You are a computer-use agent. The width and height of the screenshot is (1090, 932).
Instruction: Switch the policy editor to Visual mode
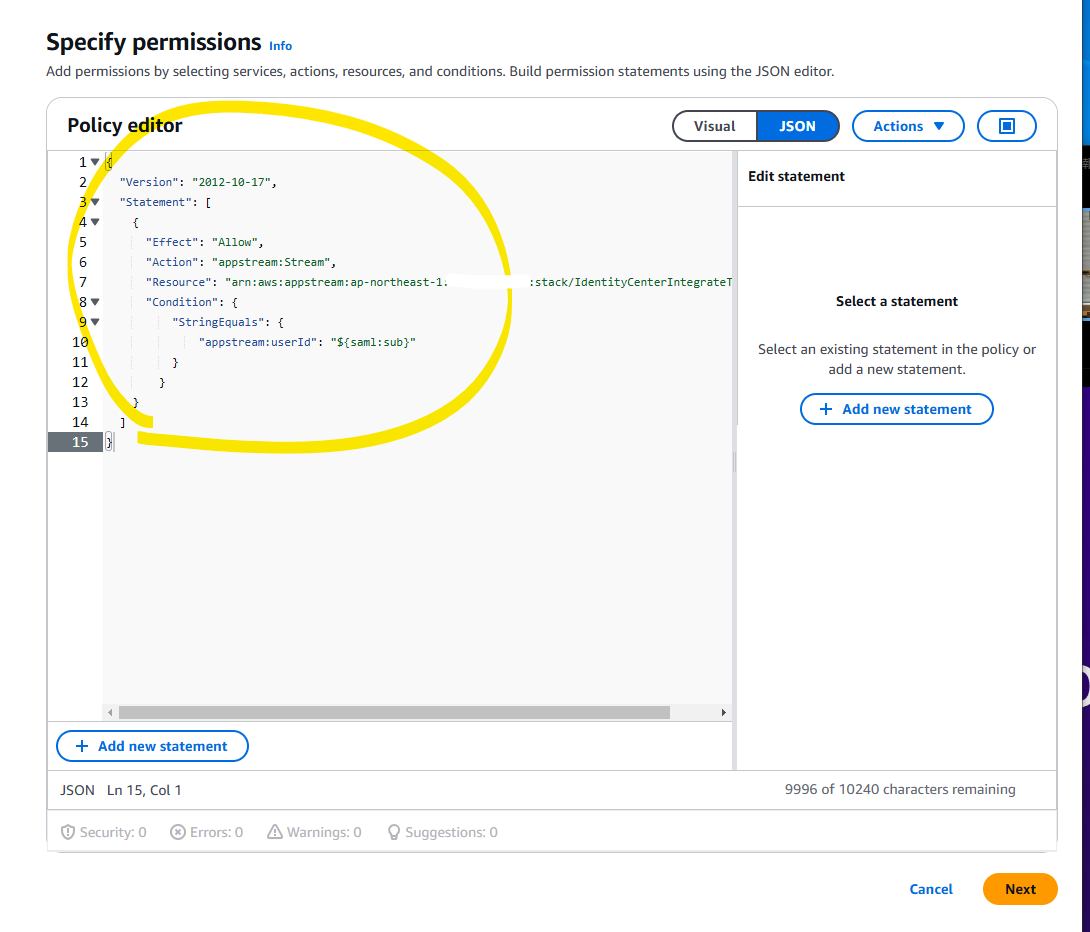(x=714, y=126)
